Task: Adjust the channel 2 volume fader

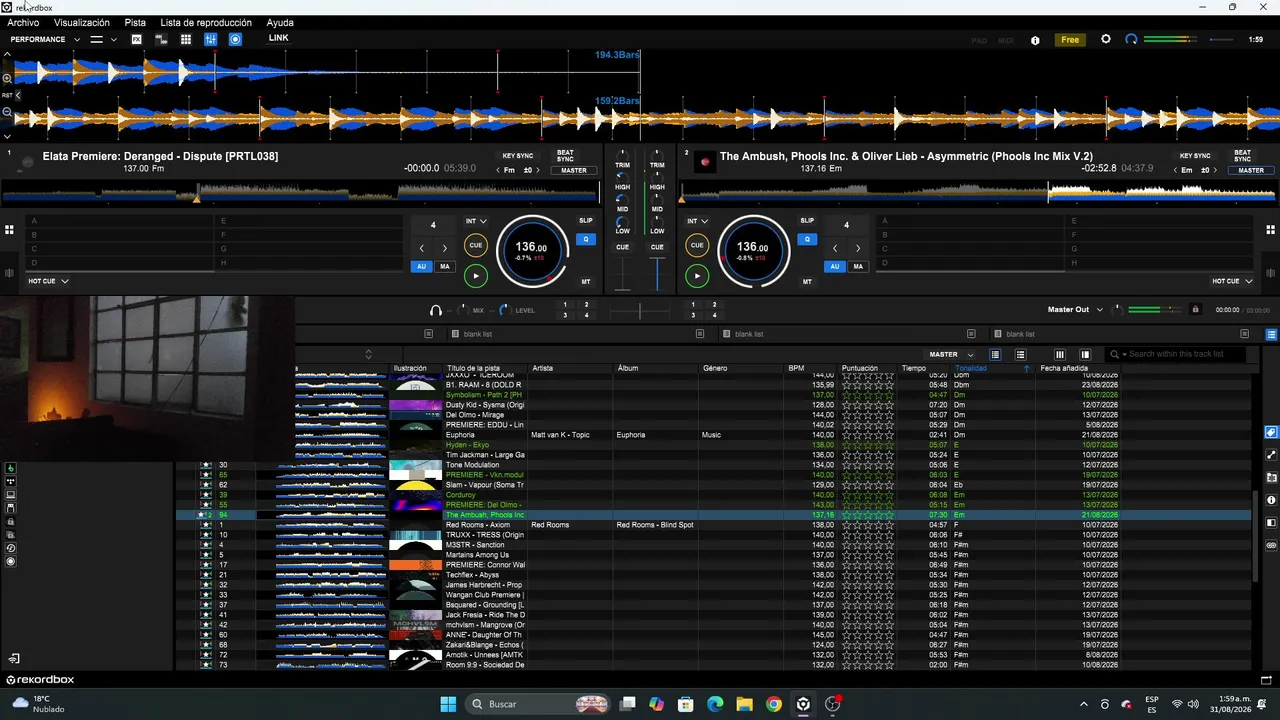Action: [657, 273]
